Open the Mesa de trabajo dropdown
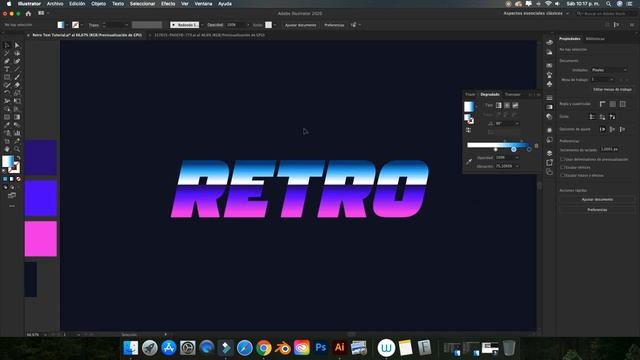Image resolution: width=640 pixels, height=360 pixels. [x=602, y=80]
